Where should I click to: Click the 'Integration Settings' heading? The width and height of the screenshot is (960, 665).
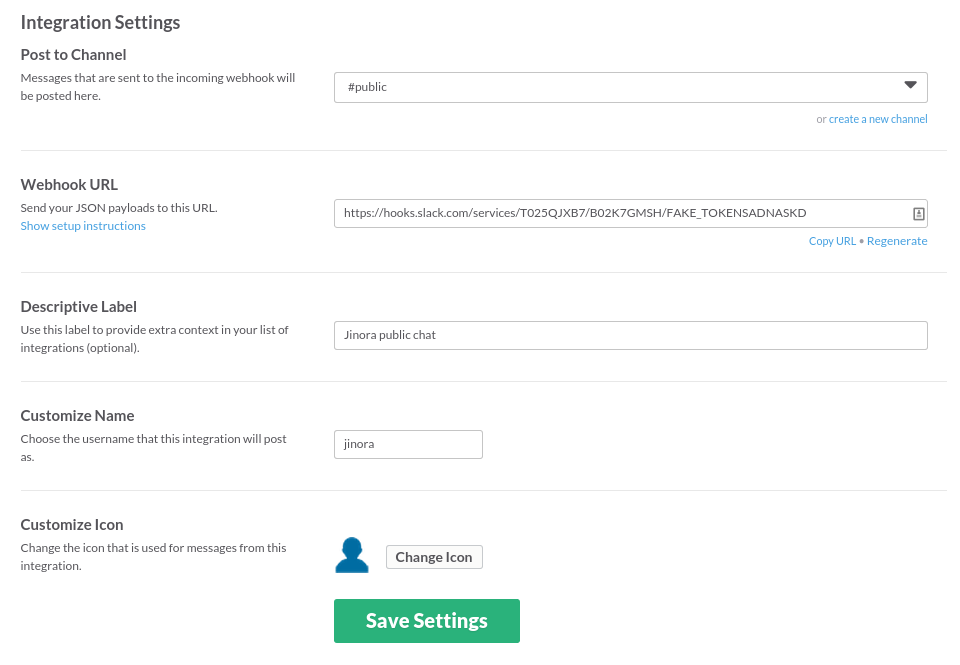pyautogui.click(x=100, y=22)
